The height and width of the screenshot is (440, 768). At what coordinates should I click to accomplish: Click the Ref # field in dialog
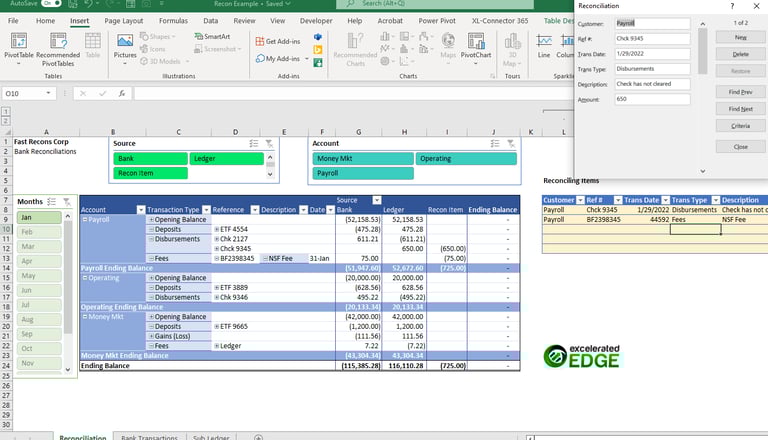coord(652,38)
